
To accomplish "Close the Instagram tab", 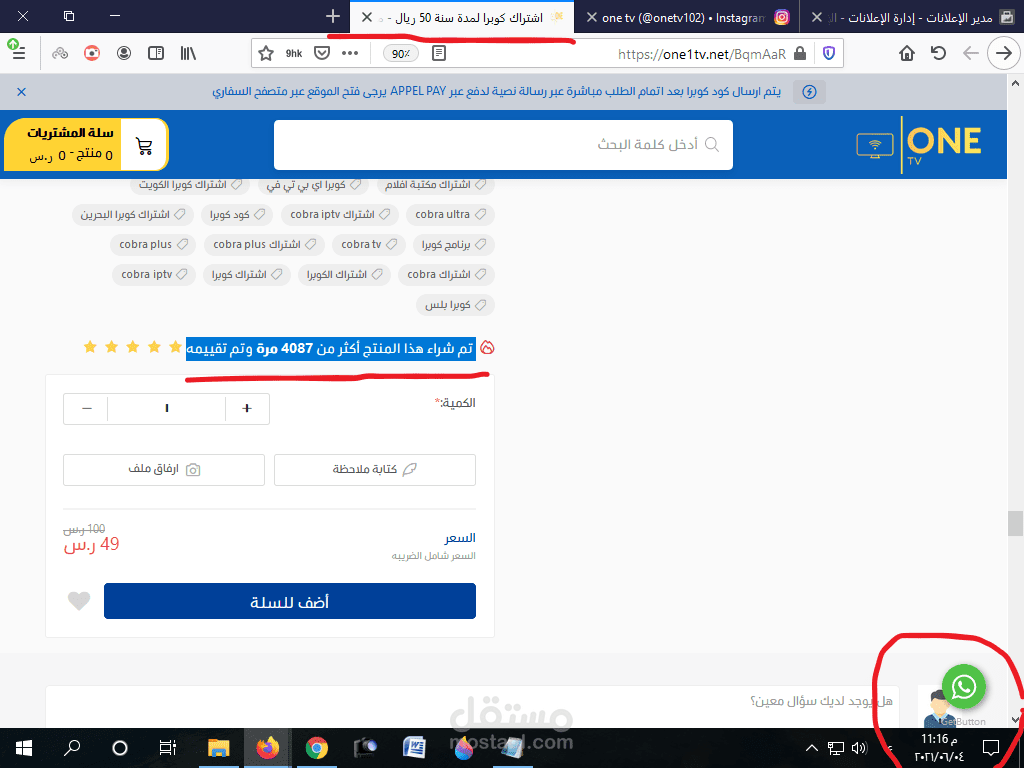I will 592,18.
